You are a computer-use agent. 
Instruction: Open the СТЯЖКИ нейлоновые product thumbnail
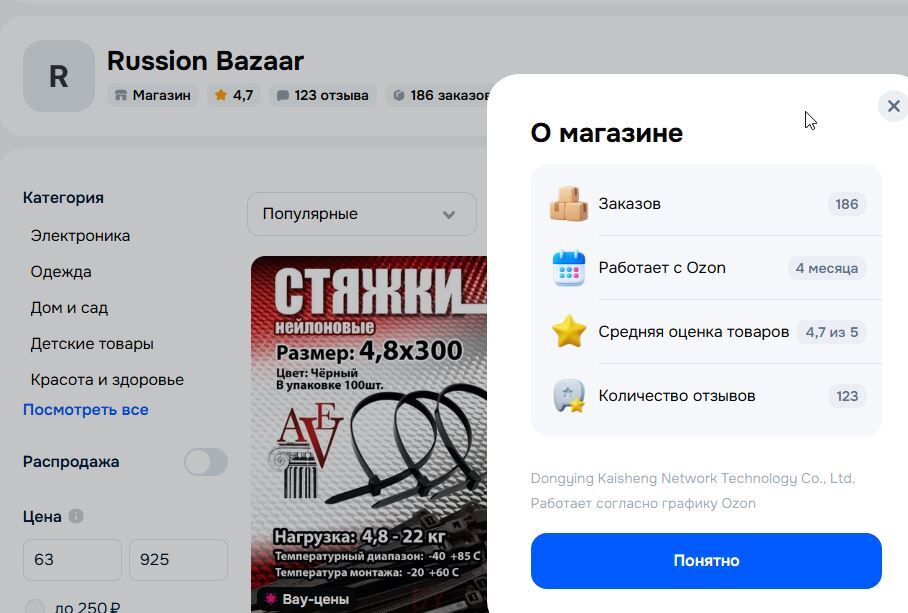[x=369, y=434]
